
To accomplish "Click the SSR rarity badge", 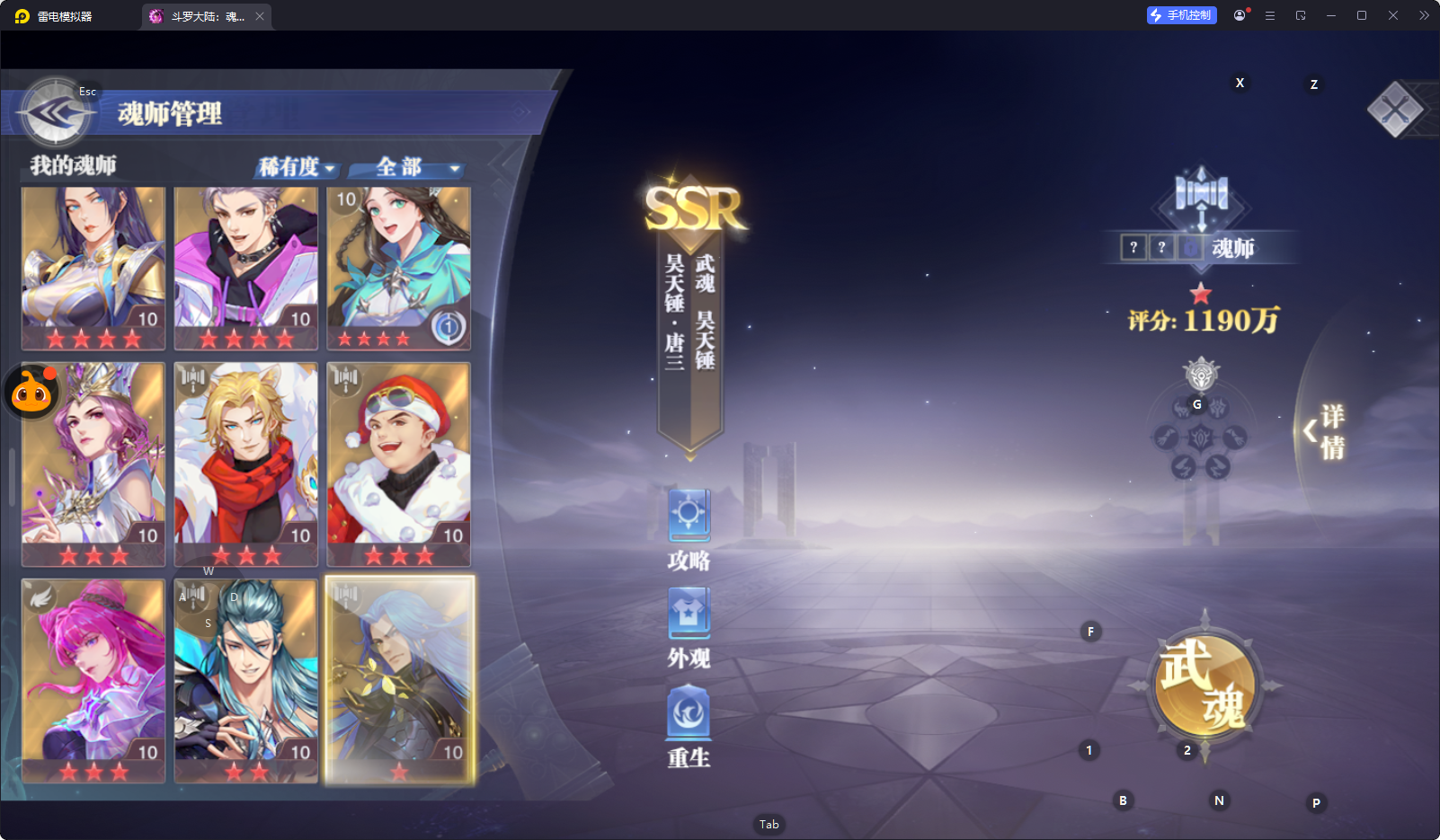I will coord(693,207).
